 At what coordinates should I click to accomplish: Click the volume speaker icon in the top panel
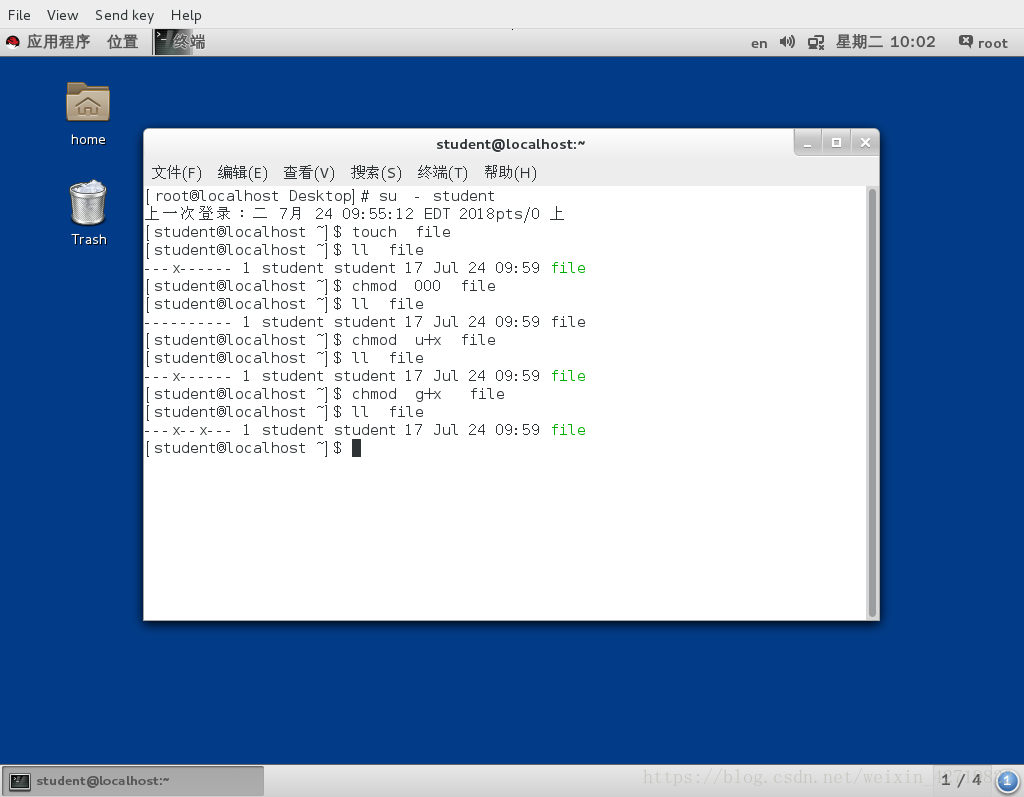point(787,42)
